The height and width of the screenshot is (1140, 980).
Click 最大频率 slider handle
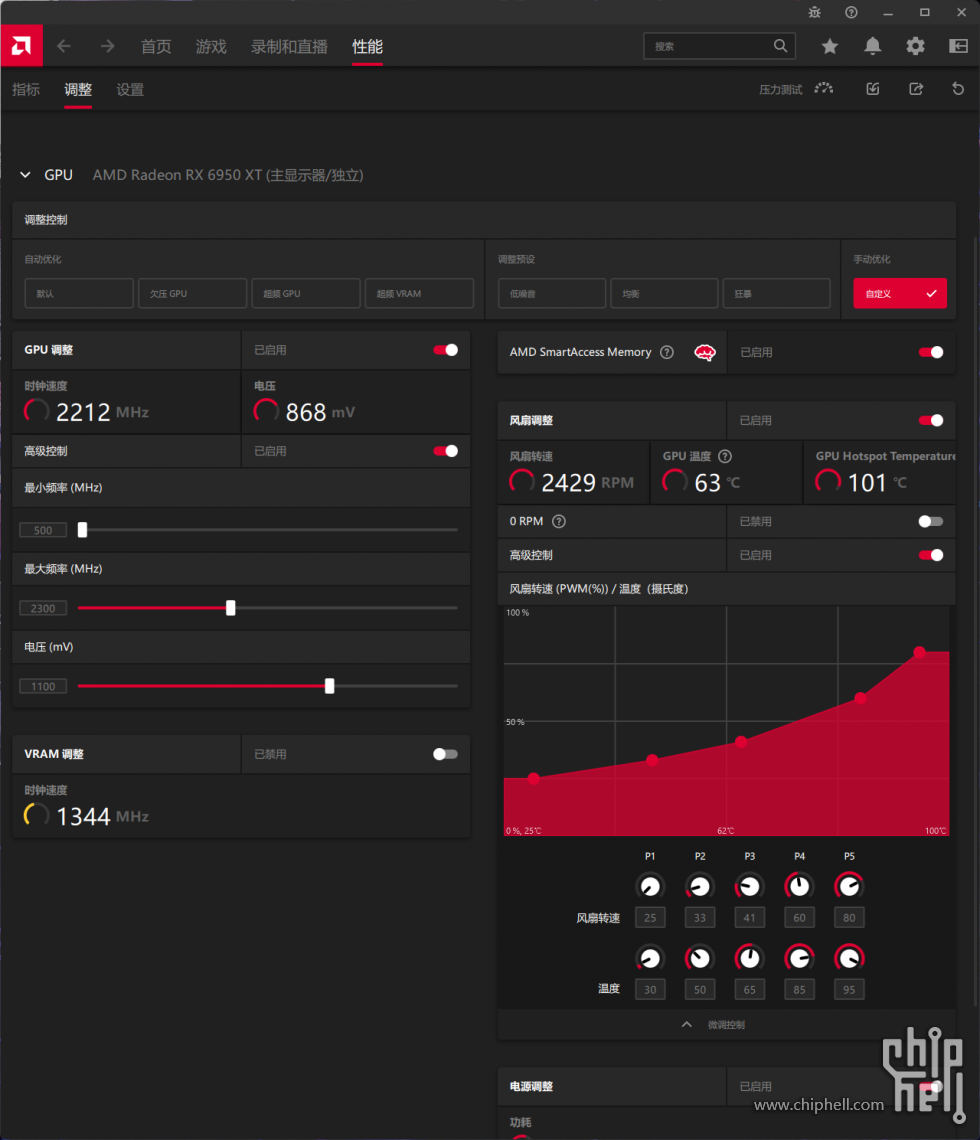(230, 608)
